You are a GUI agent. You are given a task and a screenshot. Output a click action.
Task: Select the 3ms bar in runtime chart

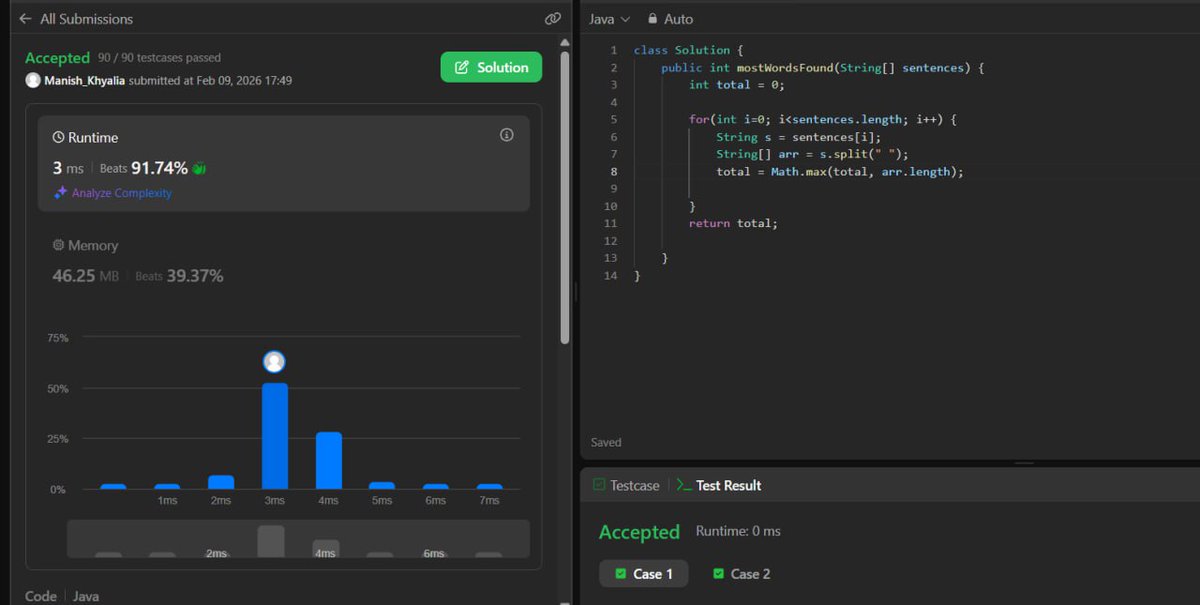point(274,436)
